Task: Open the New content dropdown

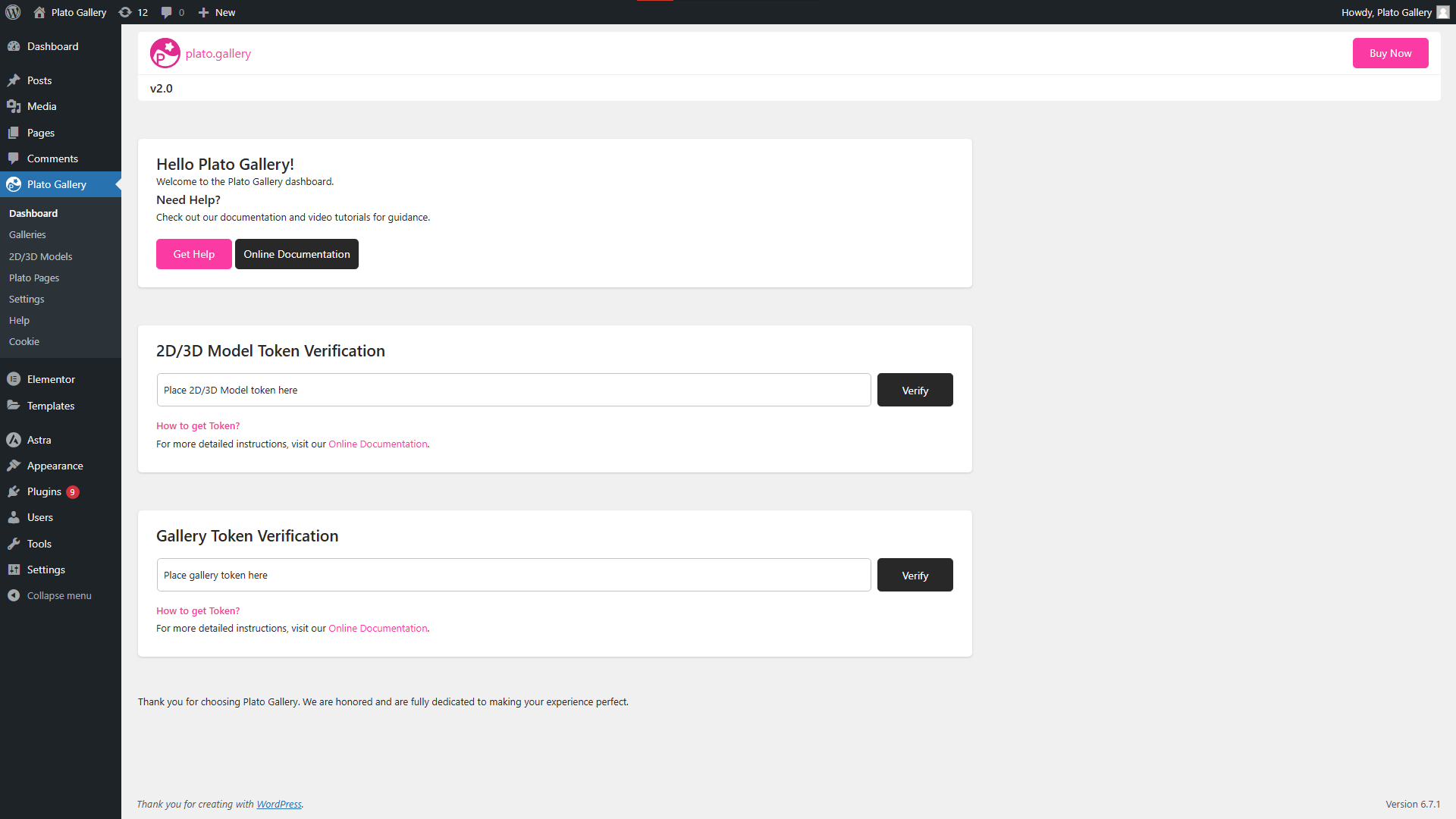Action: pos(217,12)
